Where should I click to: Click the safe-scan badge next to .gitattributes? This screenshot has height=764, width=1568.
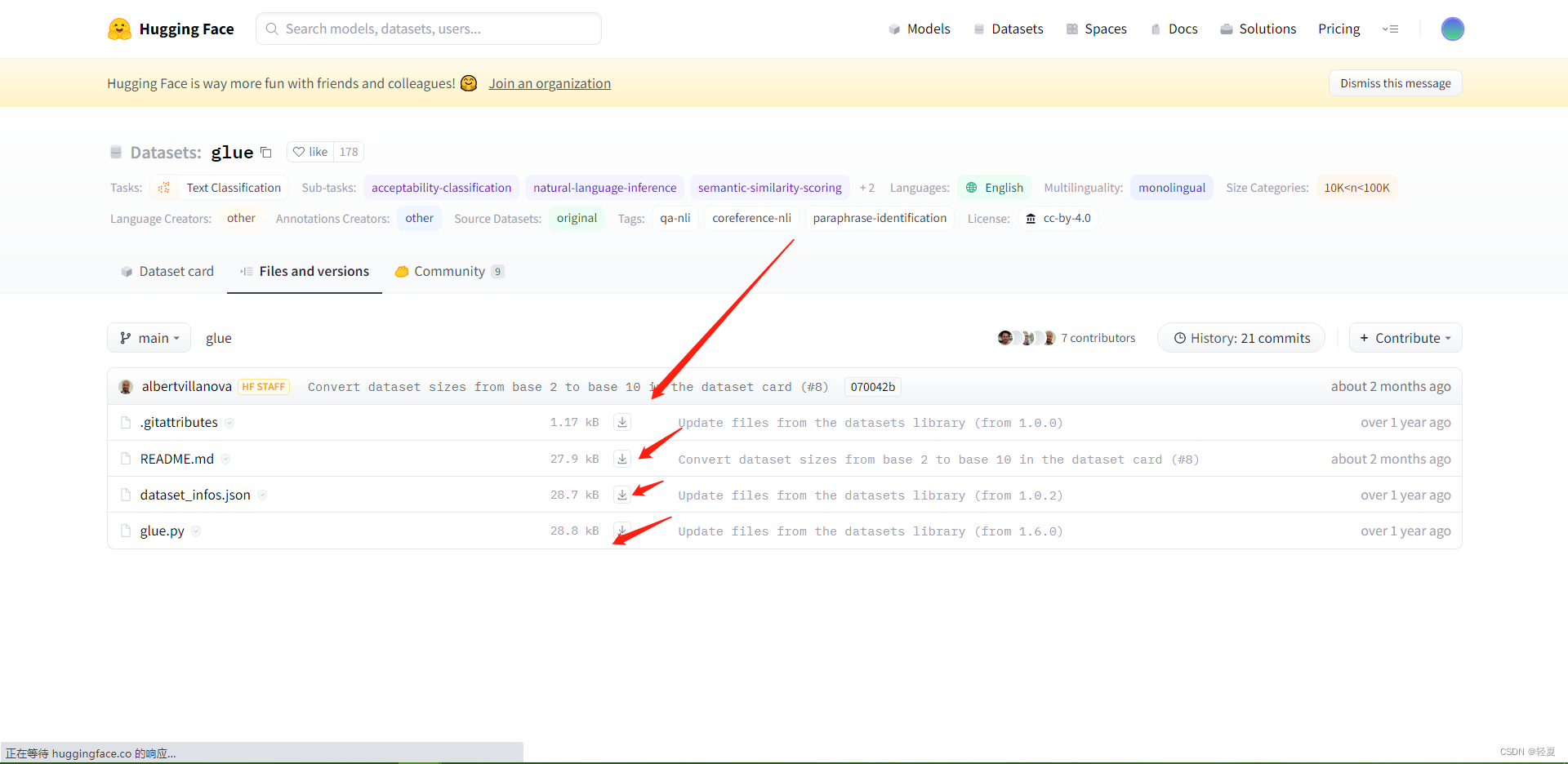[x=229, y=423]
